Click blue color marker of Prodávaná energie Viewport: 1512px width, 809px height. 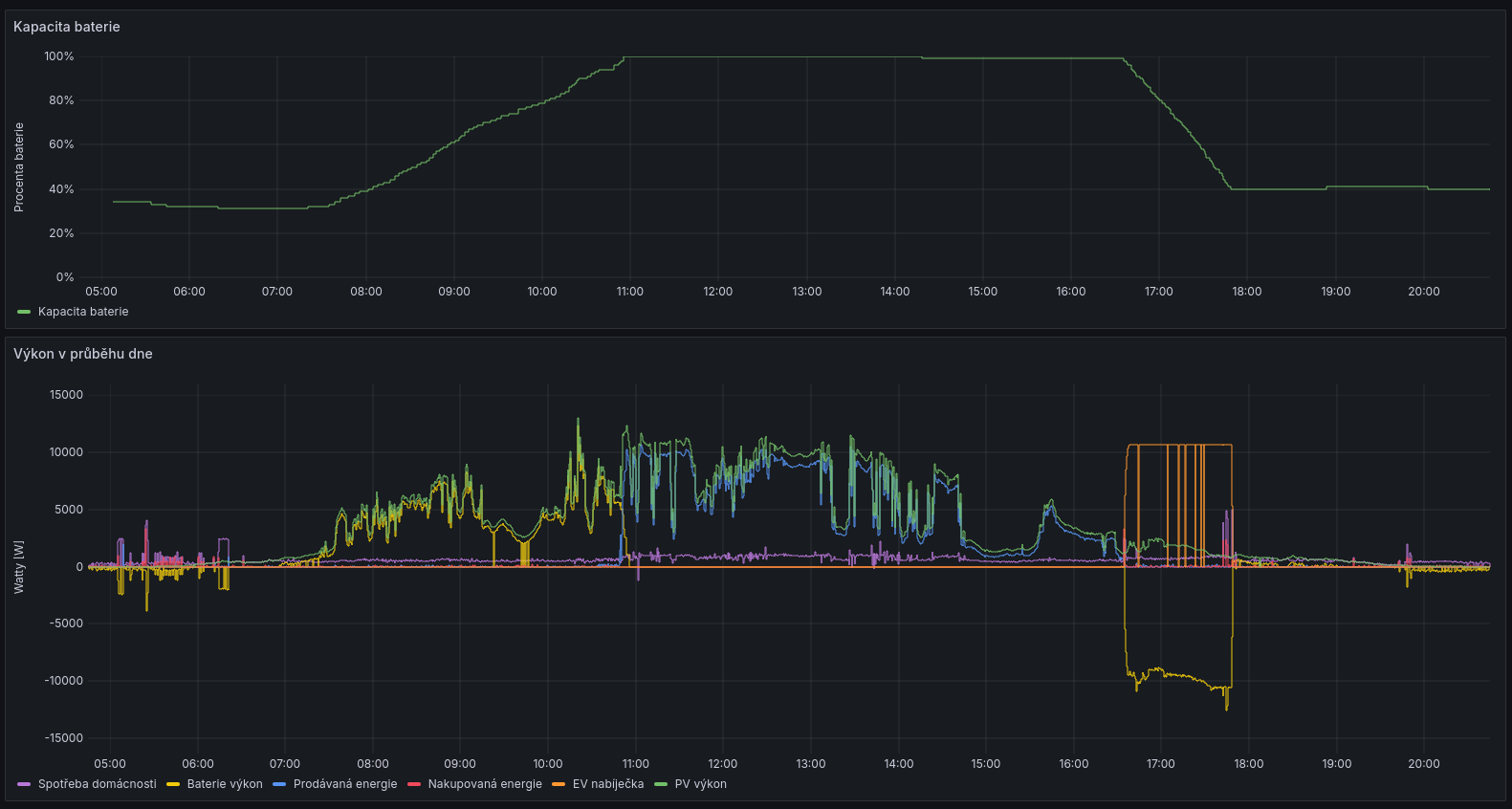279,784
